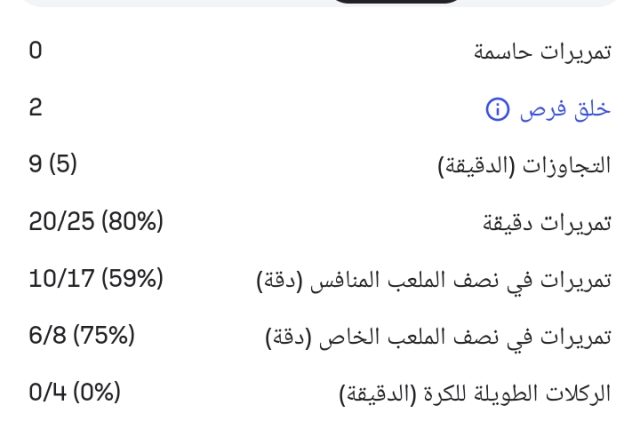The width and height of the screenshot is (640, 437).
Task: Click the dark pill tab at top
Action: 398,2
